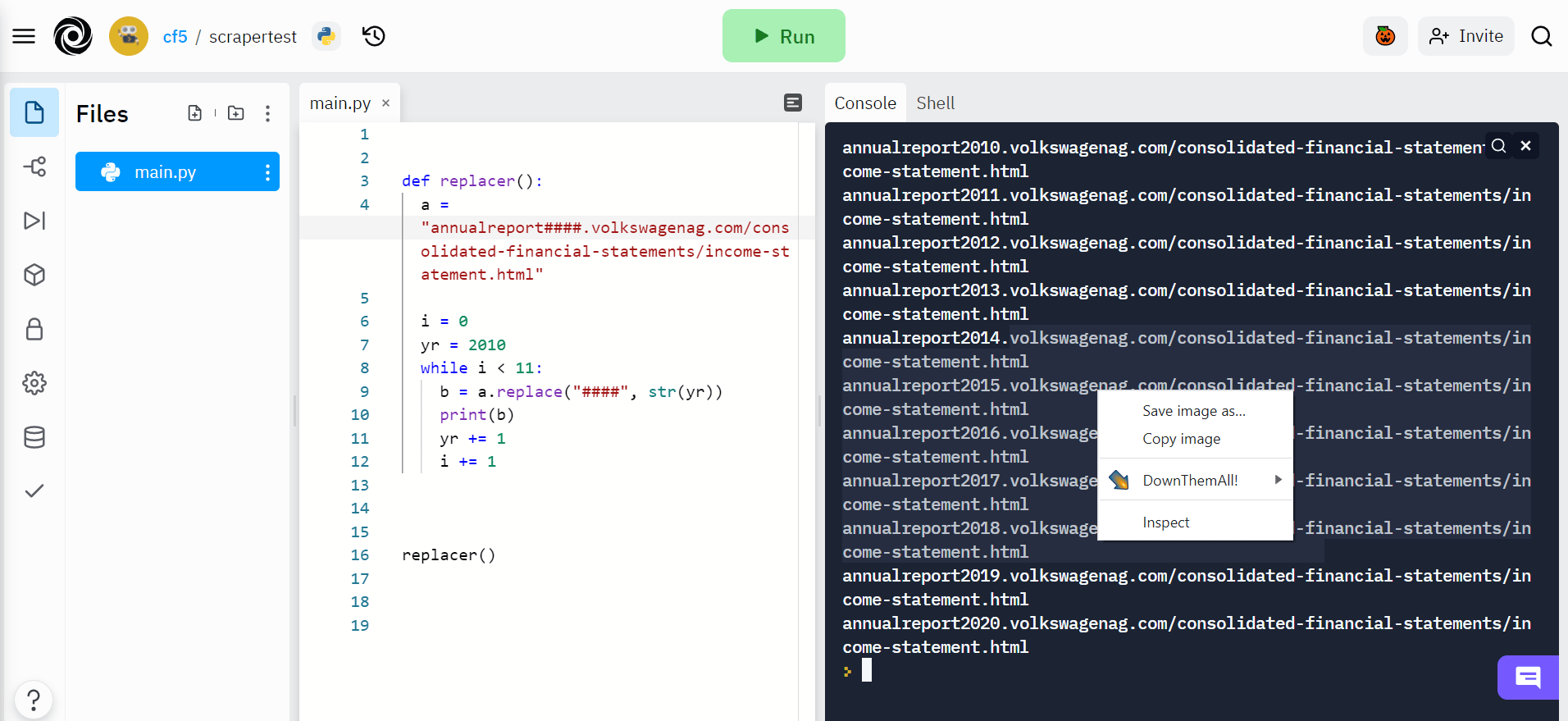1568x721 pixels.
Task: Click the annualreport2019 console output line
Action: coord(1187,587)
